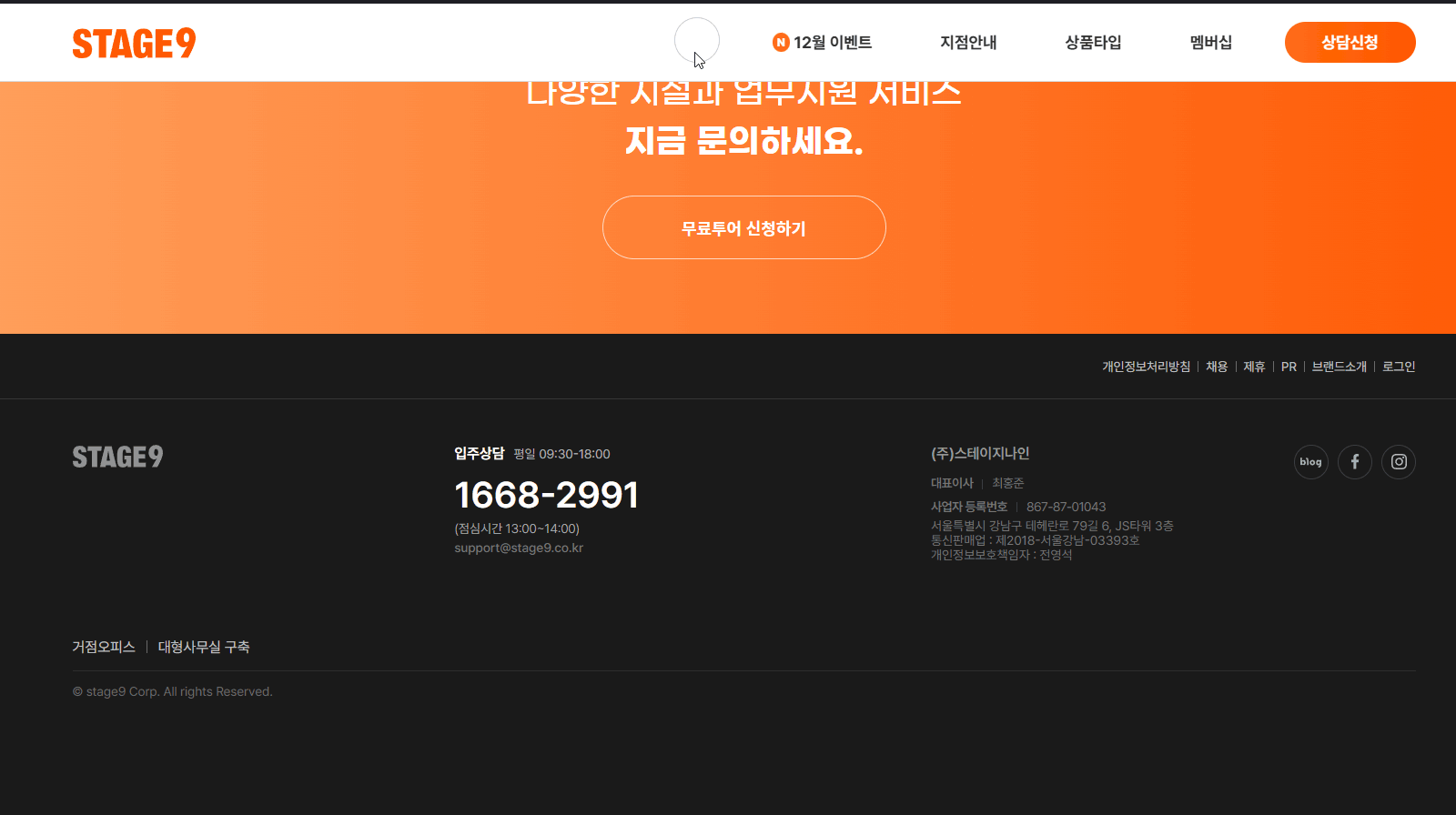Screen dimensions: 1456x815
Task: Open the 개인정보처리방침 link
Action: point(1146,367)
